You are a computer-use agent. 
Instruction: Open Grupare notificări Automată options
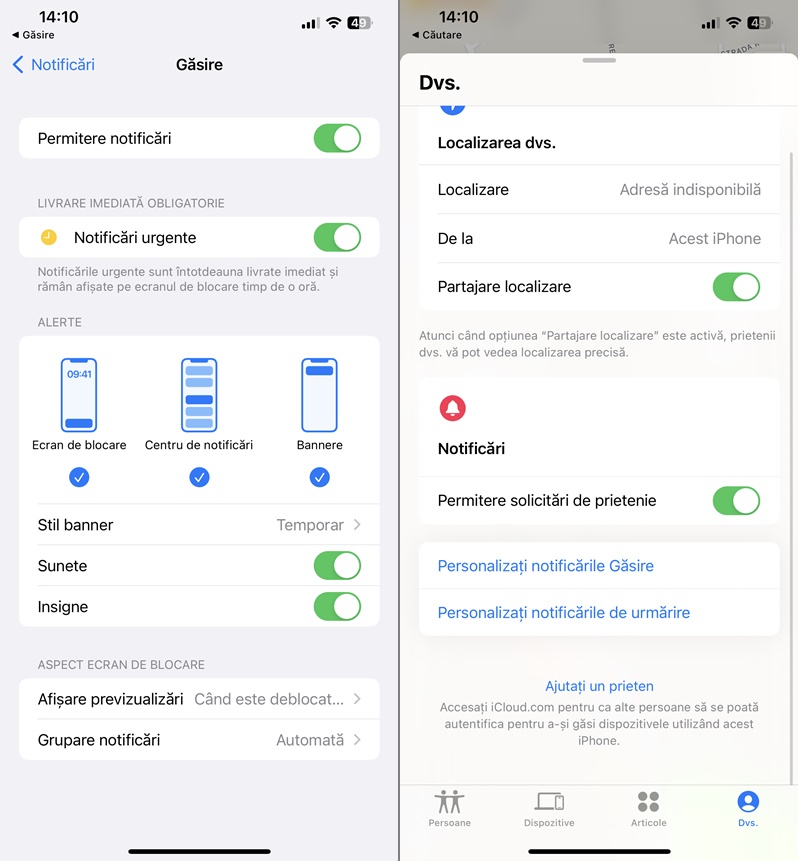click(x=199, y=740)
